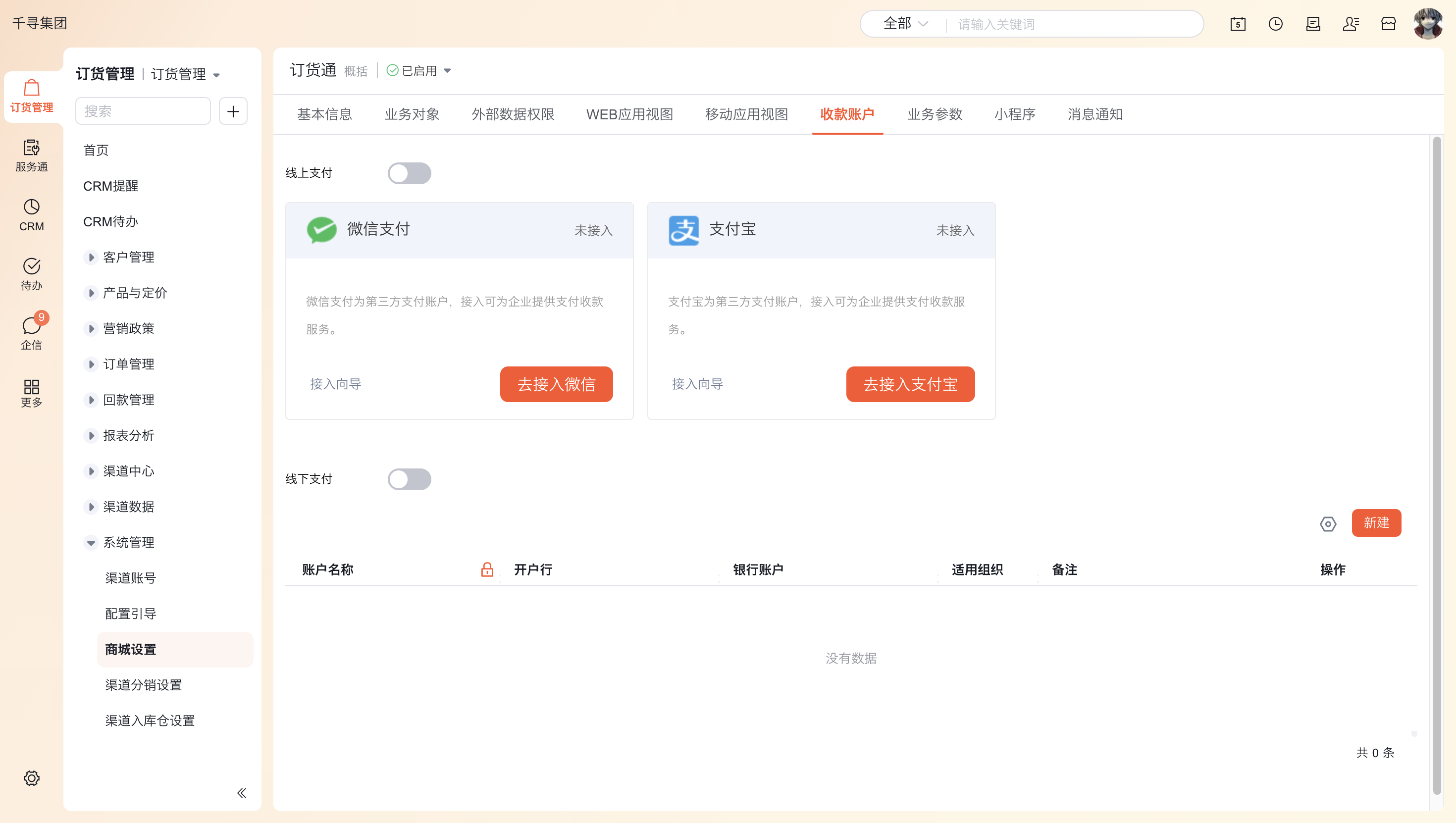1456x823 pixels.
Task: Open the 已启用 status dropdown arrow
Action: coord(447,71)
